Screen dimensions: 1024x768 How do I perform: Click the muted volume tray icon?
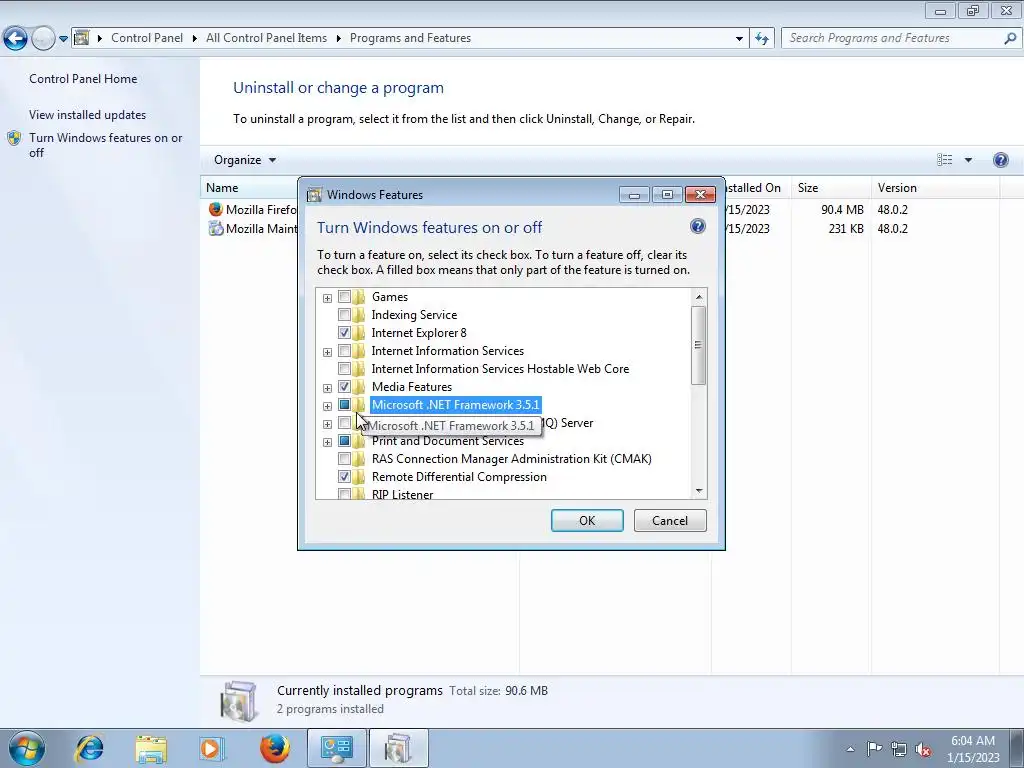coord(923,749)
